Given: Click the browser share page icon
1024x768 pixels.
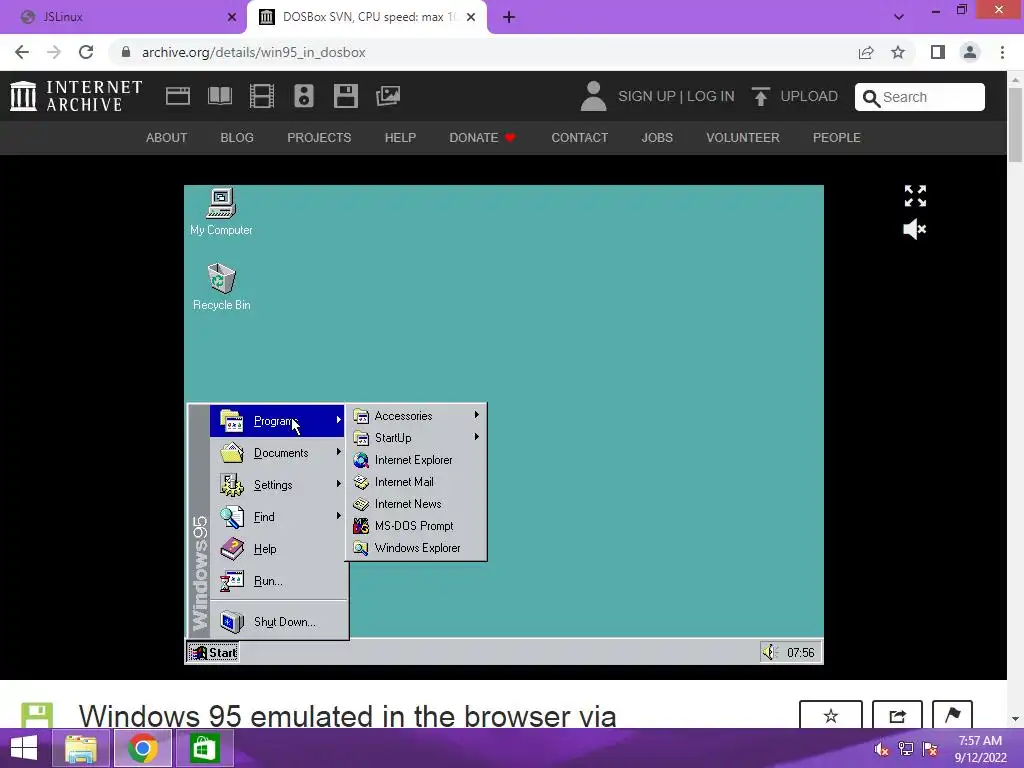Looking at the screenshot, I should coord(866,52).
